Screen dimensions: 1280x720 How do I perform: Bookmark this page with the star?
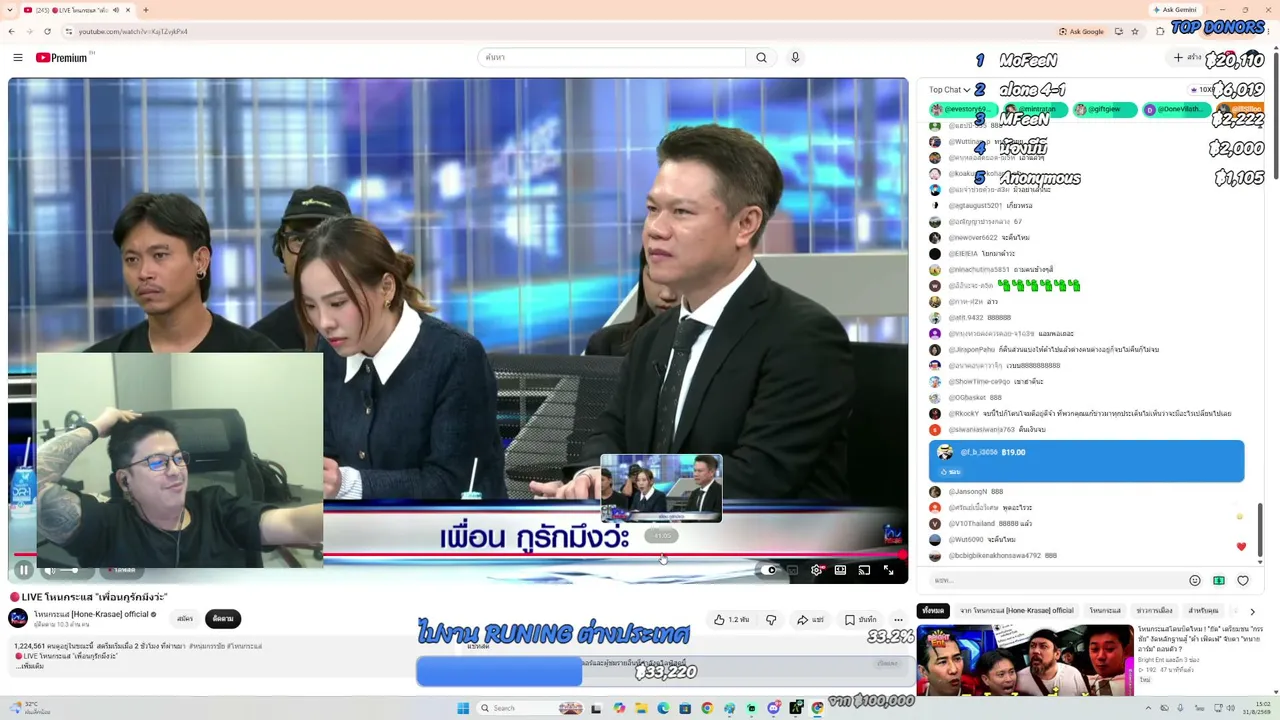[x=1135, y=31]
